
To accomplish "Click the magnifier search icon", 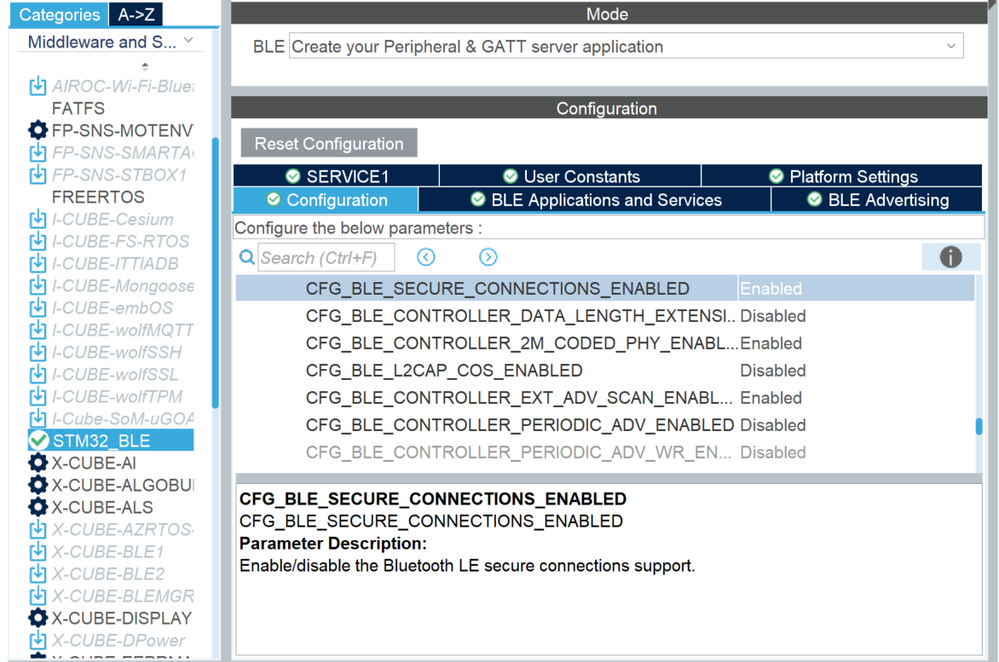I will pos(247,257).
